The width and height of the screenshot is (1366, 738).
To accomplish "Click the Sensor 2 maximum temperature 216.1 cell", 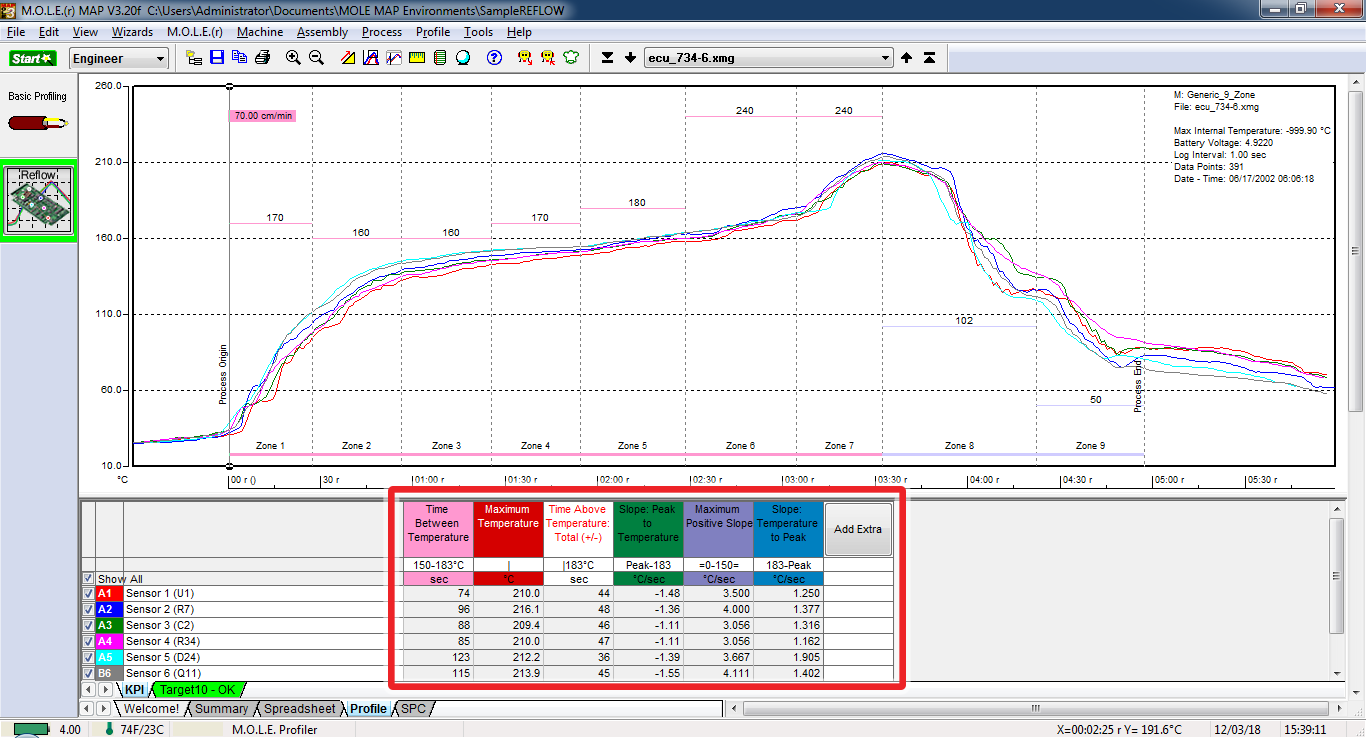I will (508, 610).
